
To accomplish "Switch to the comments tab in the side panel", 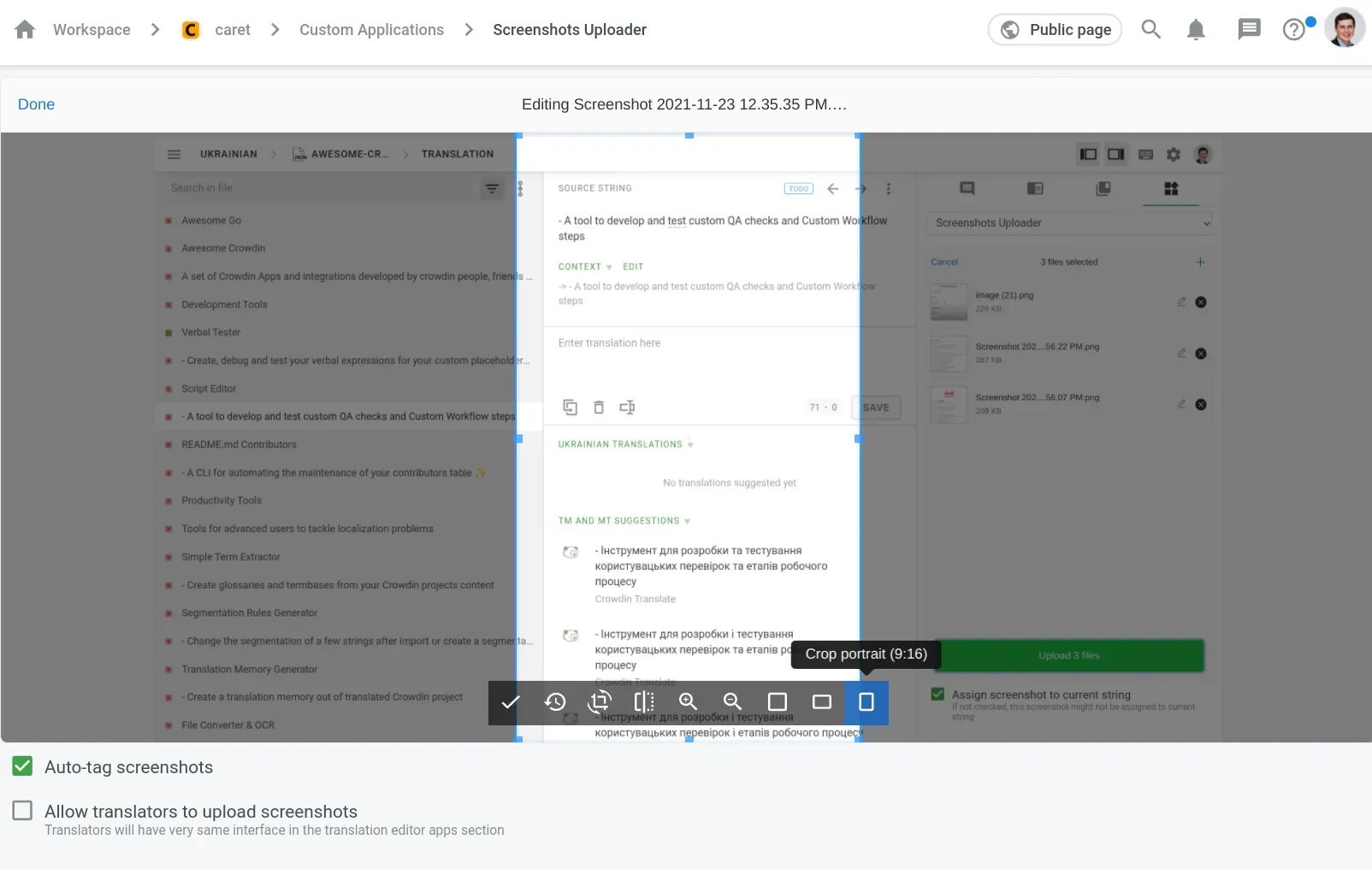I will [966, 189].
